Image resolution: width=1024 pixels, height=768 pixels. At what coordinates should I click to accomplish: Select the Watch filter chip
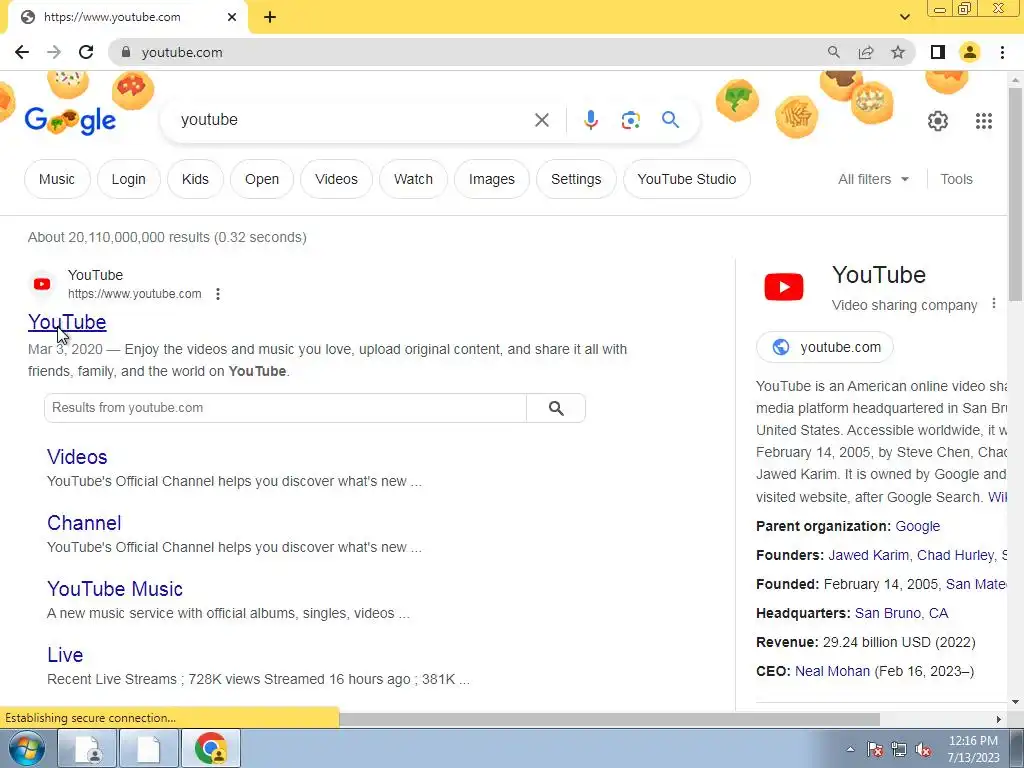pos(413,179)
